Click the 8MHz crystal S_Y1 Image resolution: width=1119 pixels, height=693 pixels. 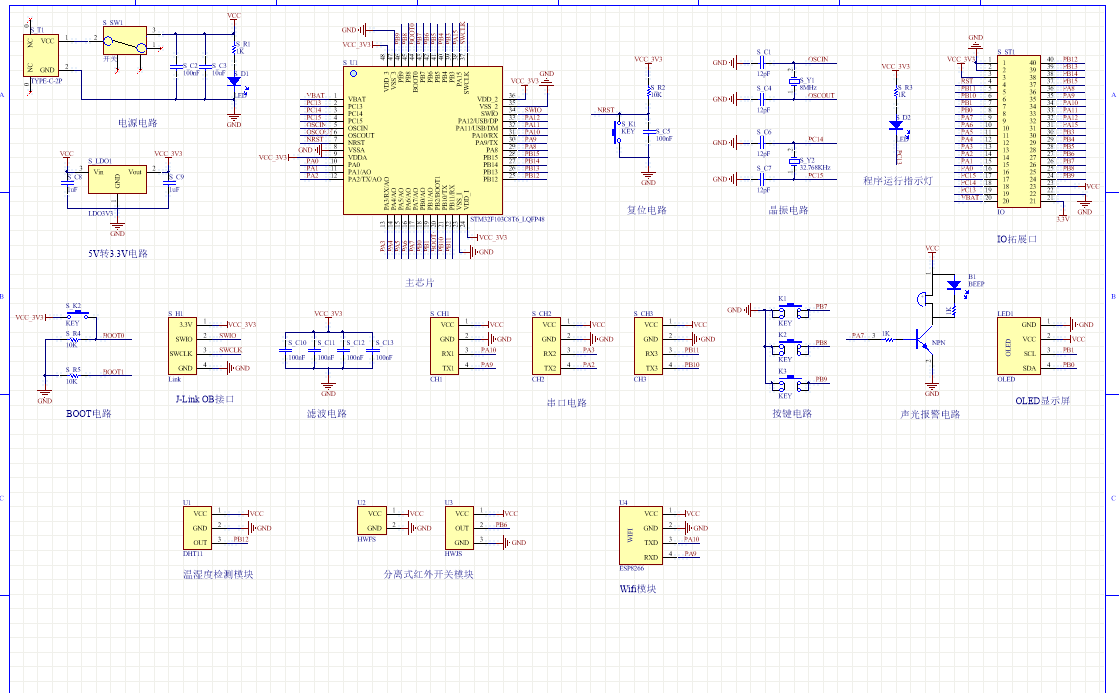pyautogui.click(x=795, y=80)
